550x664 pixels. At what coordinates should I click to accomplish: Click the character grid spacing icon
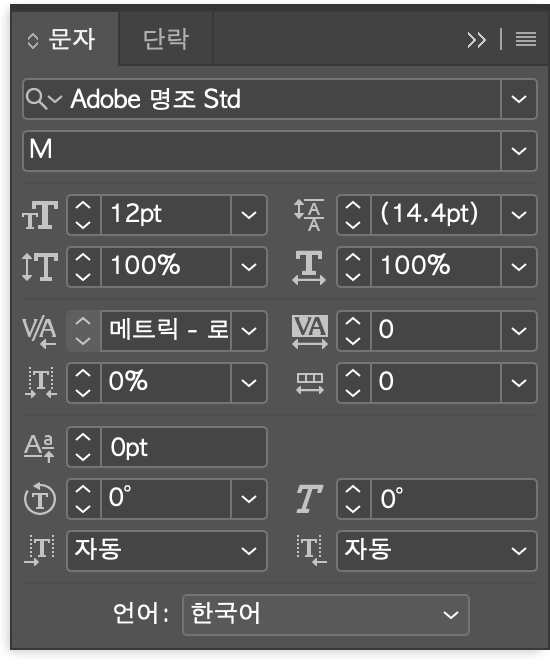(x=310, y=384)
